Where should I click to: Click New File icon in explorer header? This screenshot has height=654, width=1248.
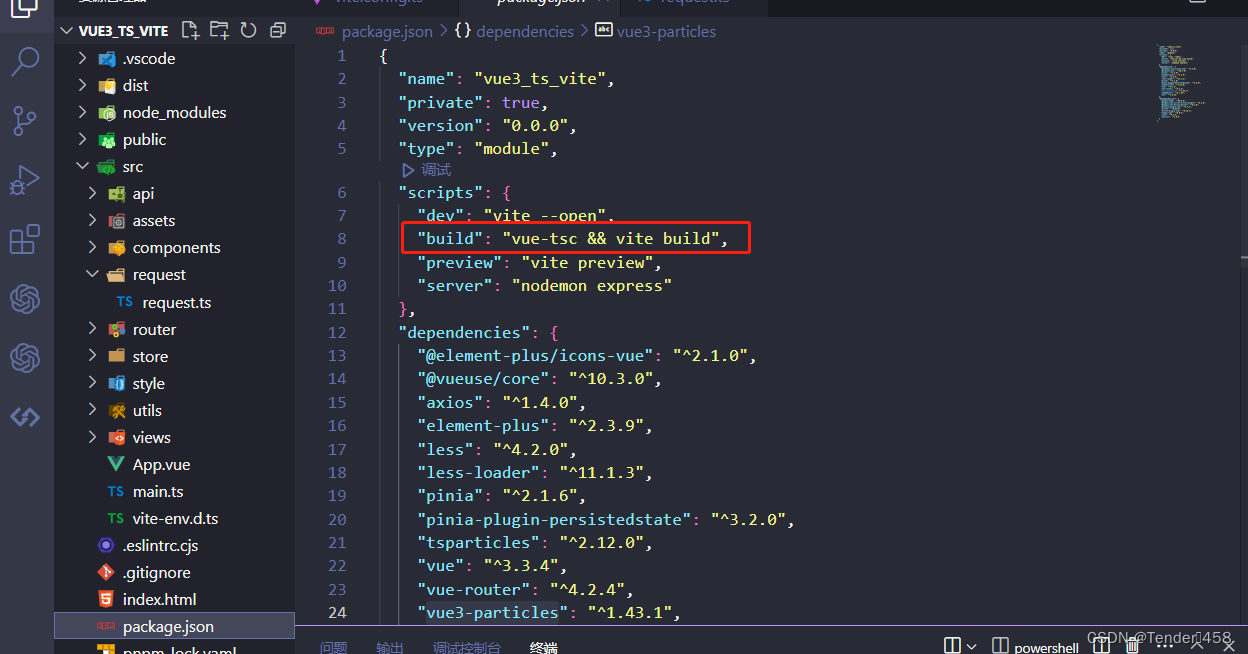pos(190,30)
